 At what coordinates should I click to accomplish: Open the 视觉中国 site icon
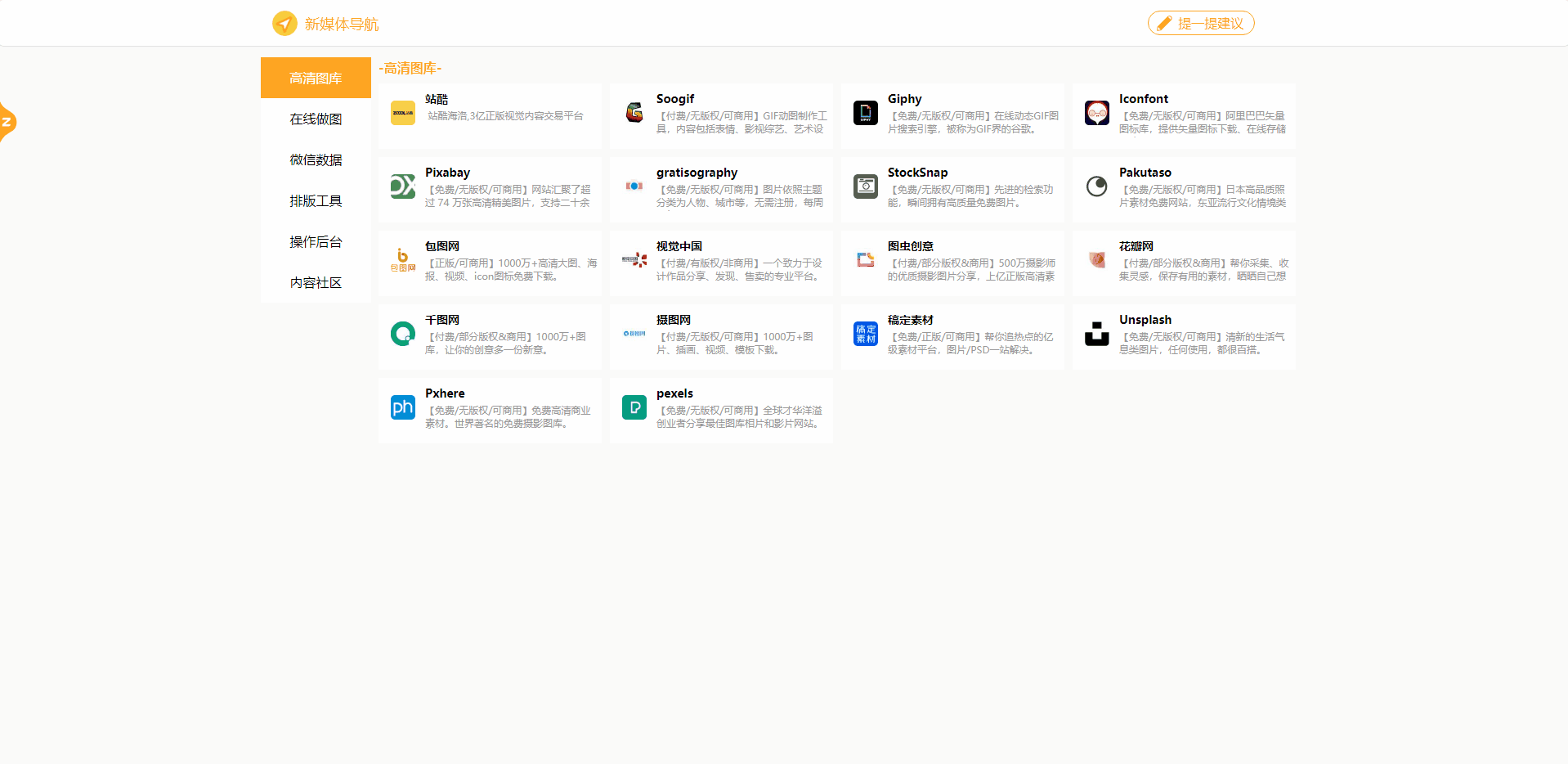tap(634, 260)
